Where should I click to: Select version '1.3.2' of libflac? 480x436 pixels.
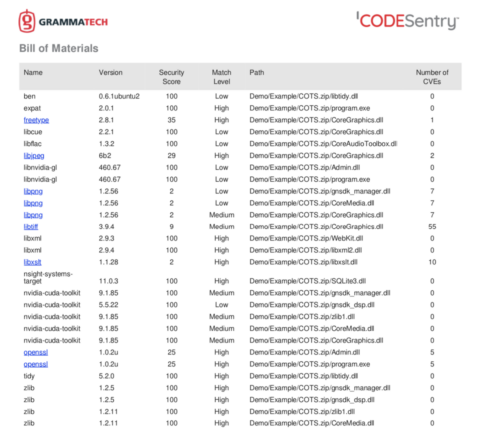106,144
